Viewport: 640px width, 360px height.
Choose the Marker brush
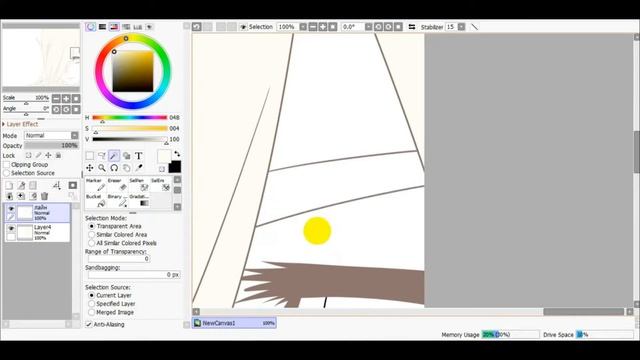click(x=96, y=184)
